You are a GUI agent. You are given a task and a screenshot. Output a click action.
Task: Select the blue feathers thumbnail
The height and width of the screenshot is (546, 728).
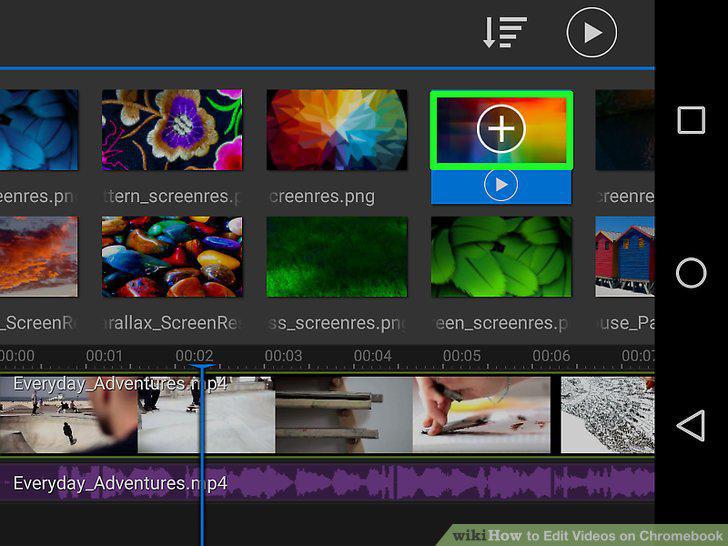click(39, 130)
